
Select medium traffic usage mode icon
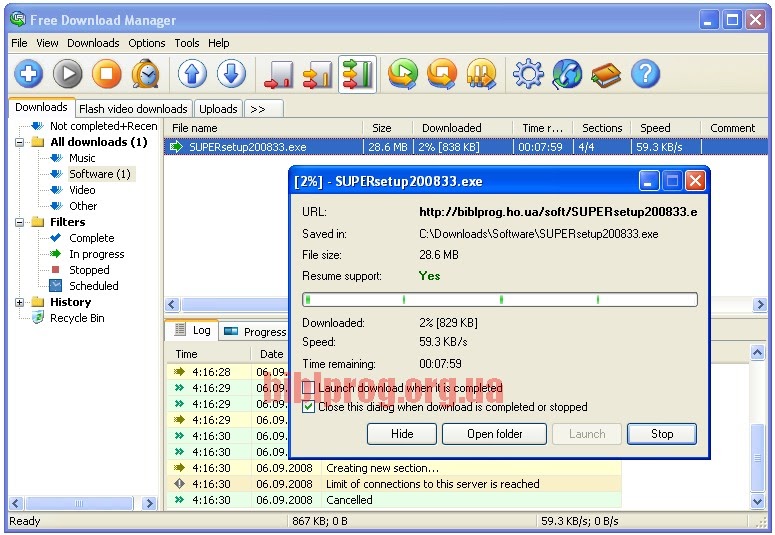(x=317, y=75)
